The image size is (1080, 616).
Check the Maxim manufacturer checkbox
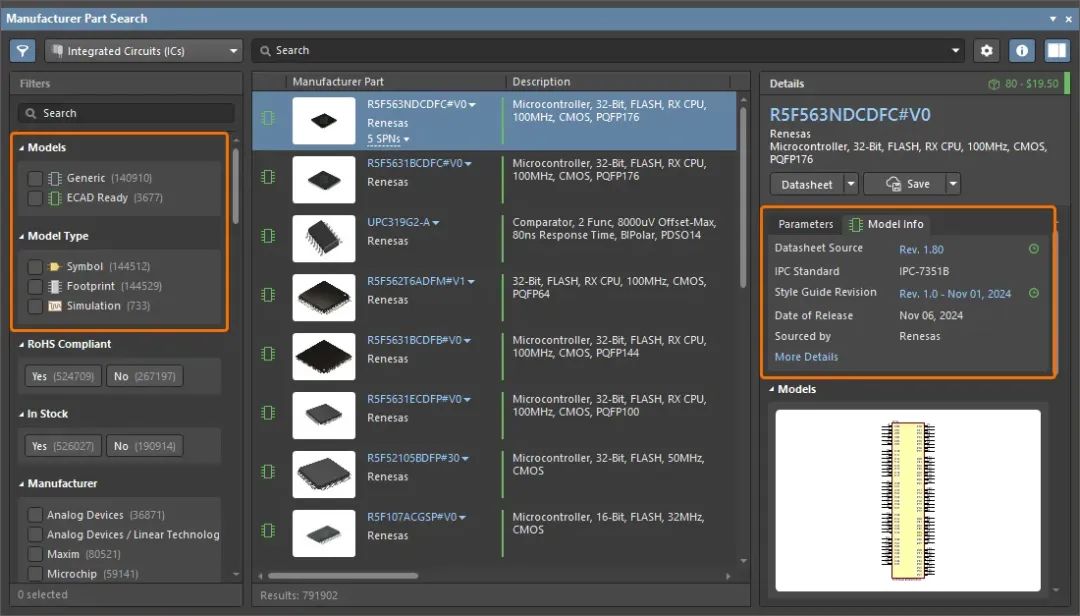point(35,554)
